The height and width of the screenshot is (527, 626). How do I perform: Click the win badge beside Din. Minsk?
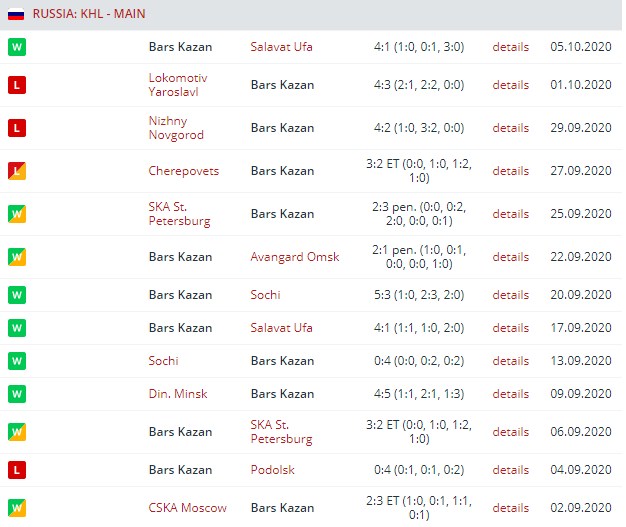tap(16, 394)
